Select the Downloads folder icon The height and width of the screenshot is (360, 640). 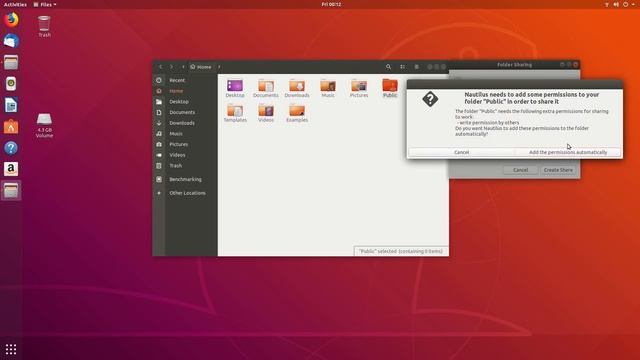click(297, 88)
